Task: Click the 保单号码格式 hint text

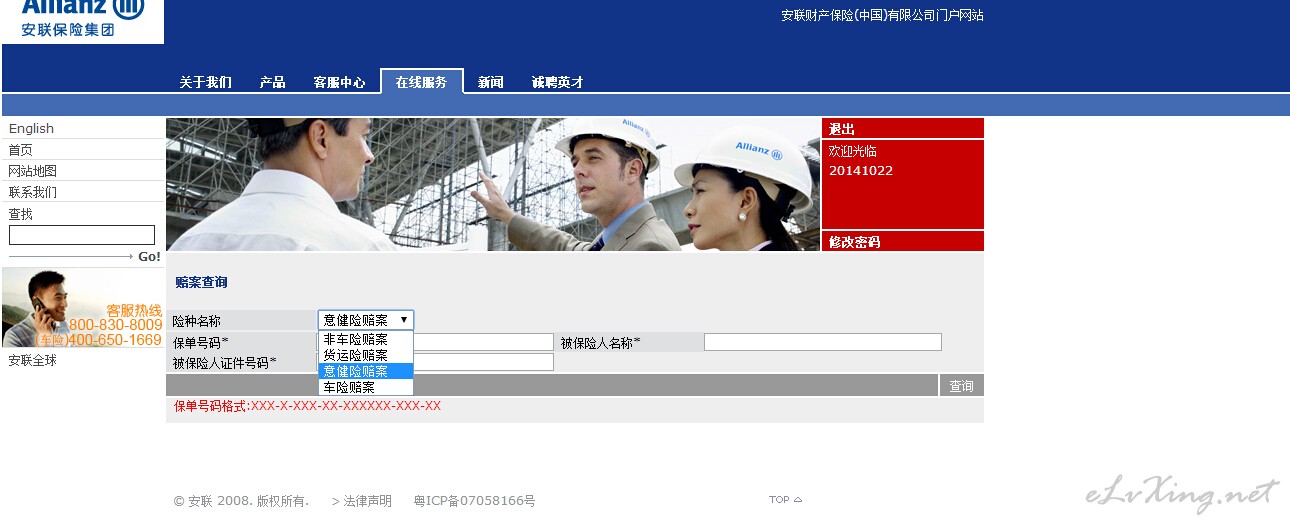Action: click(307, 406)
